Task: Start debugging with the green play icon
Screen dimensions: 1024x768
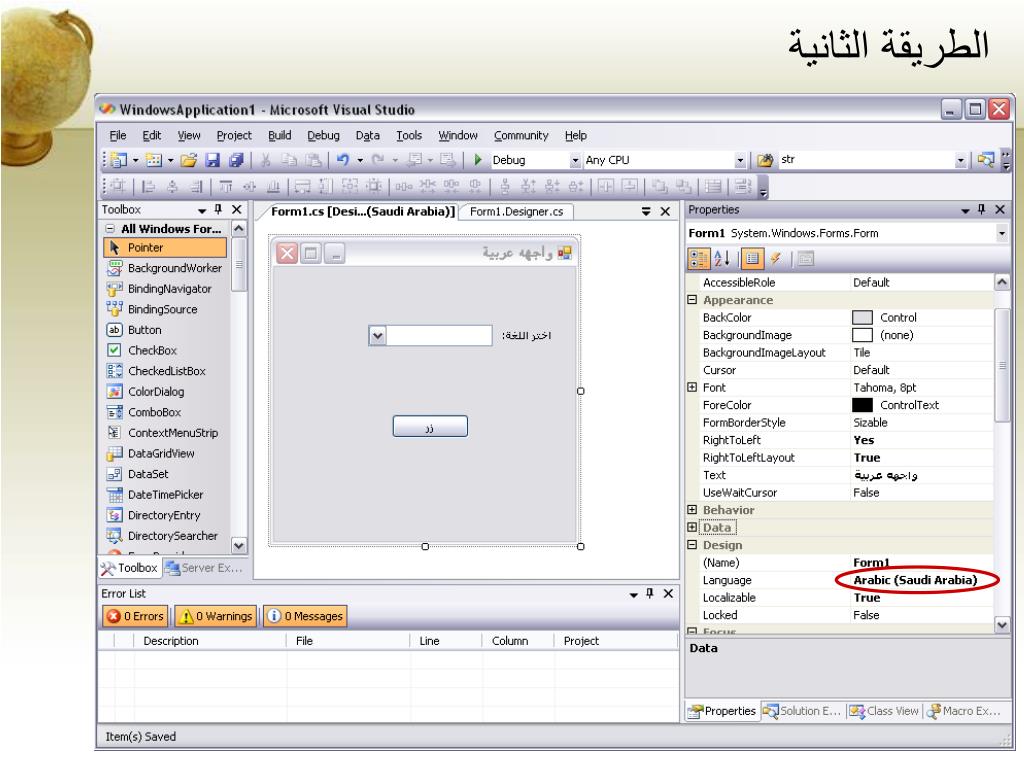Action: tap(478, 160)
